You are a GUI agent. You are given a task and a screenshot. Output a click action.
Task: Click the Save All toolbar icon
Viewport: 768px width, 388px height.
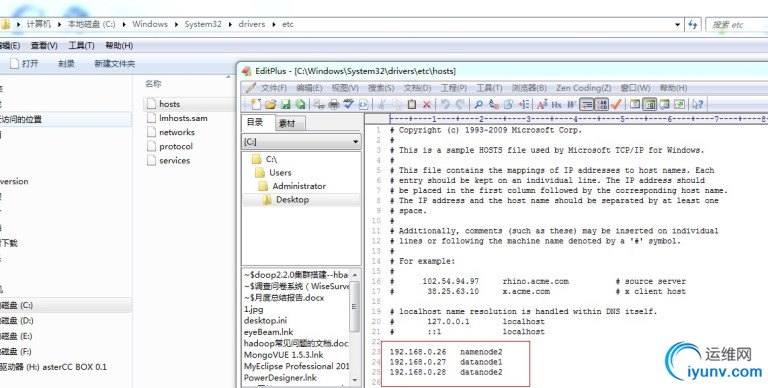[301, 104]
